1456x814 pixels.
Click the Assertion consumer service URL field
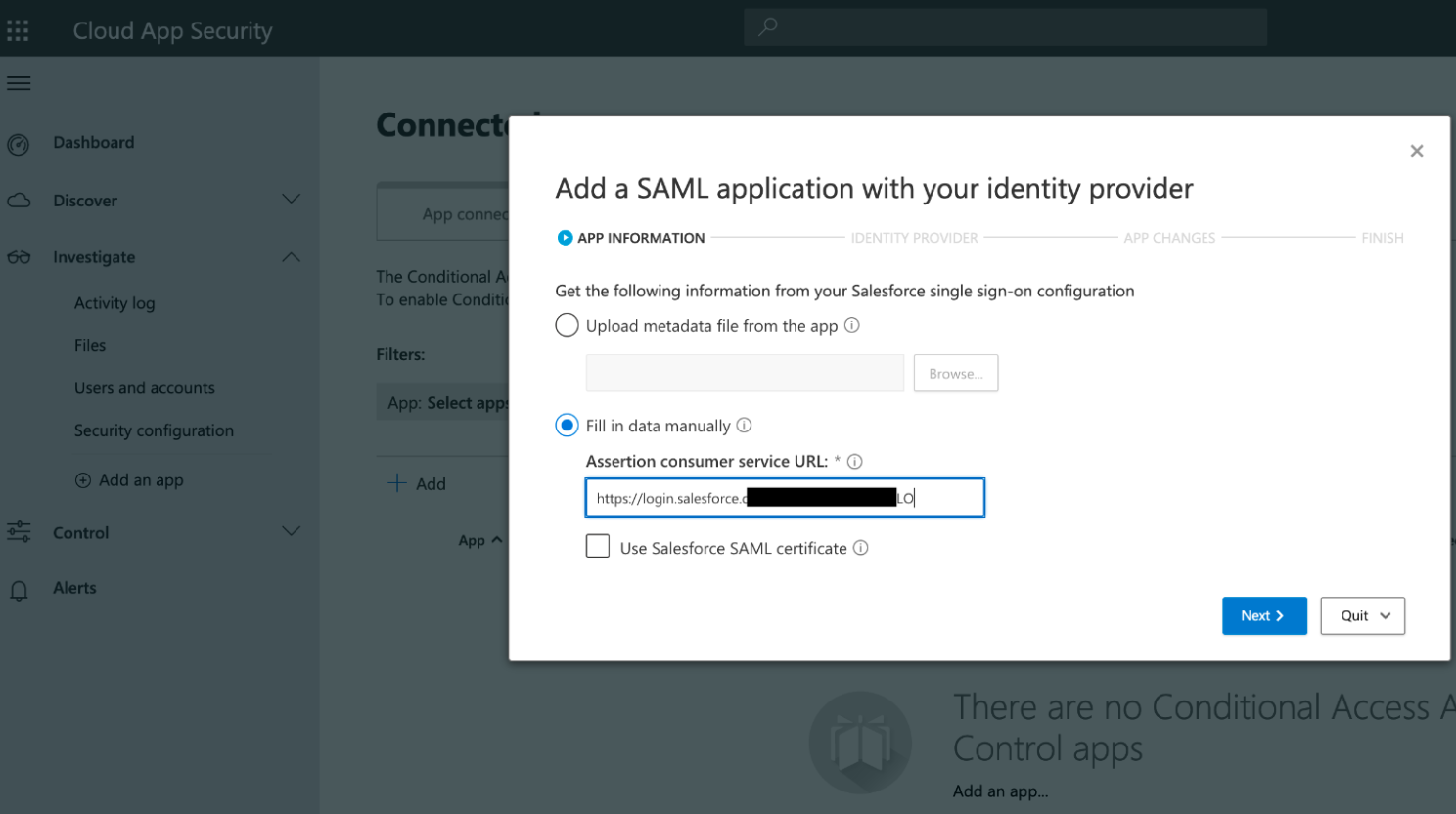click(x=784, y=498)
